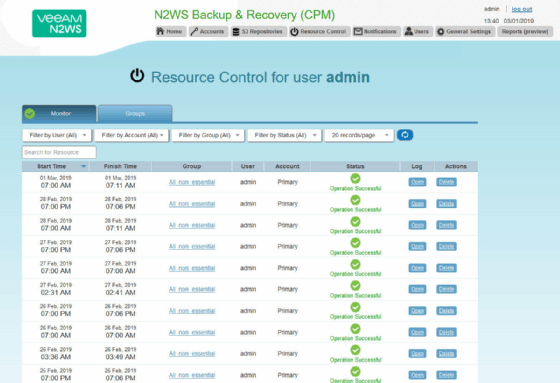Screen dimensions: 560x383
Task: Click the Veeam N2WS logo
Action: click(x=59, y=24)
